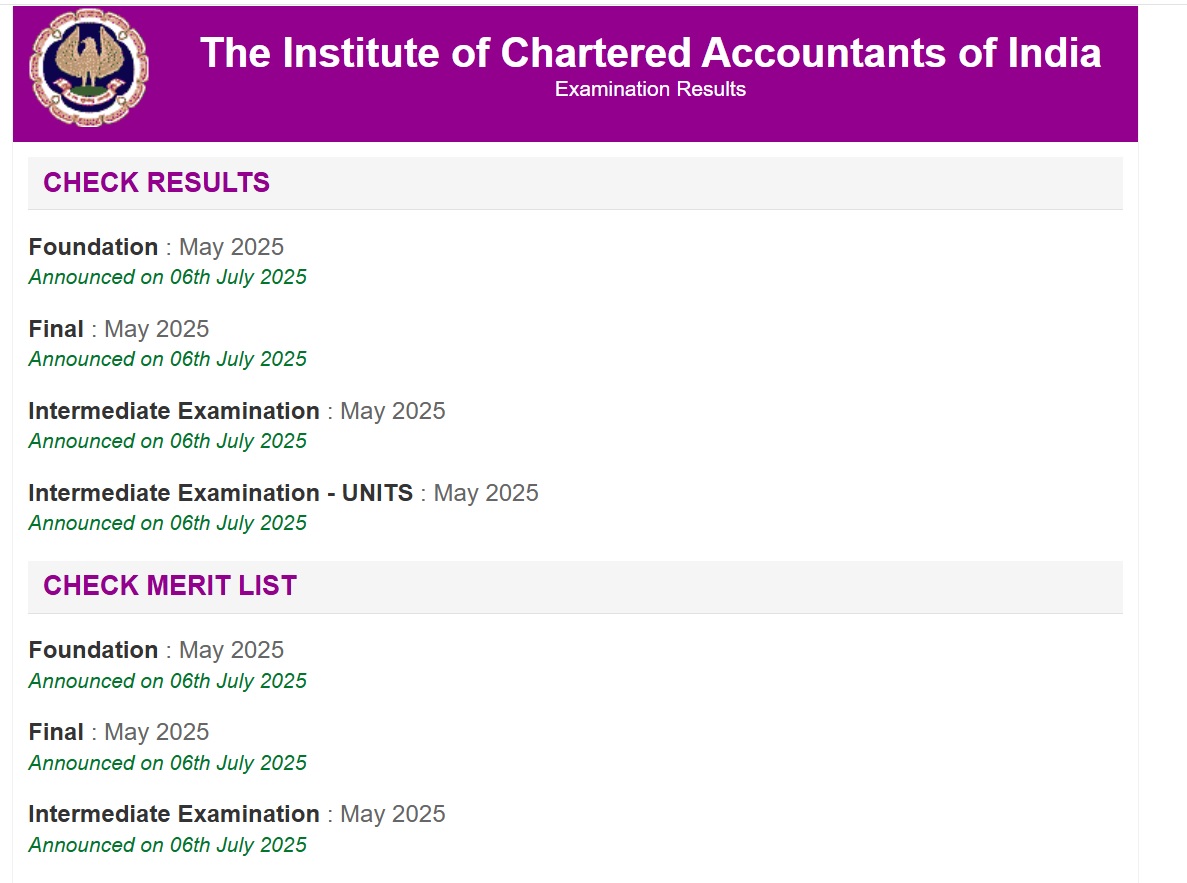Open Intermediate Examination - UNITS results link
Image resolution: width=1187 pixels, height=883 pixels.
(220, 493)
